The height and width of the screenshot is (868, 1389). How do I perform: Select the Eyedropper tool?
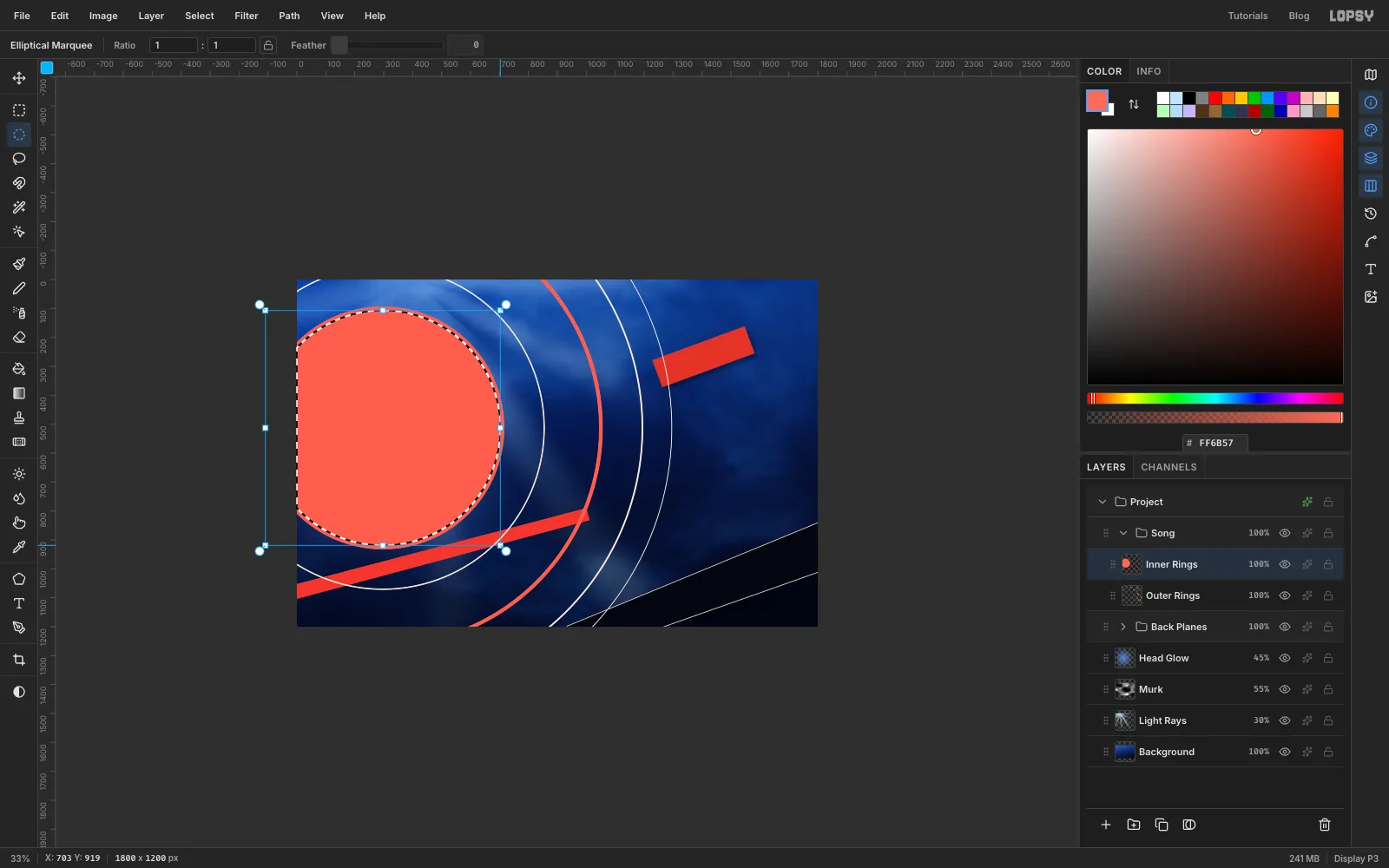19,547
